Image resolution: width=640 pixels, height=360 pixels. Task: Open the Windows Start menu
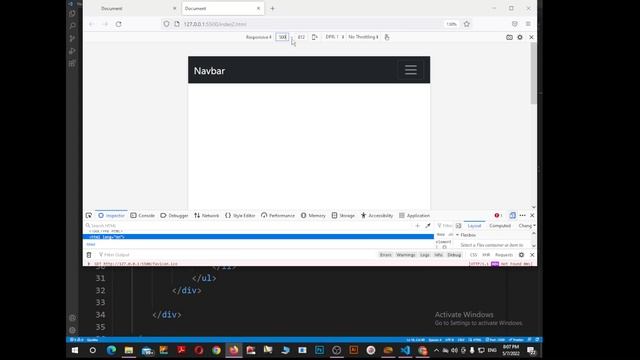coord(75,350)
